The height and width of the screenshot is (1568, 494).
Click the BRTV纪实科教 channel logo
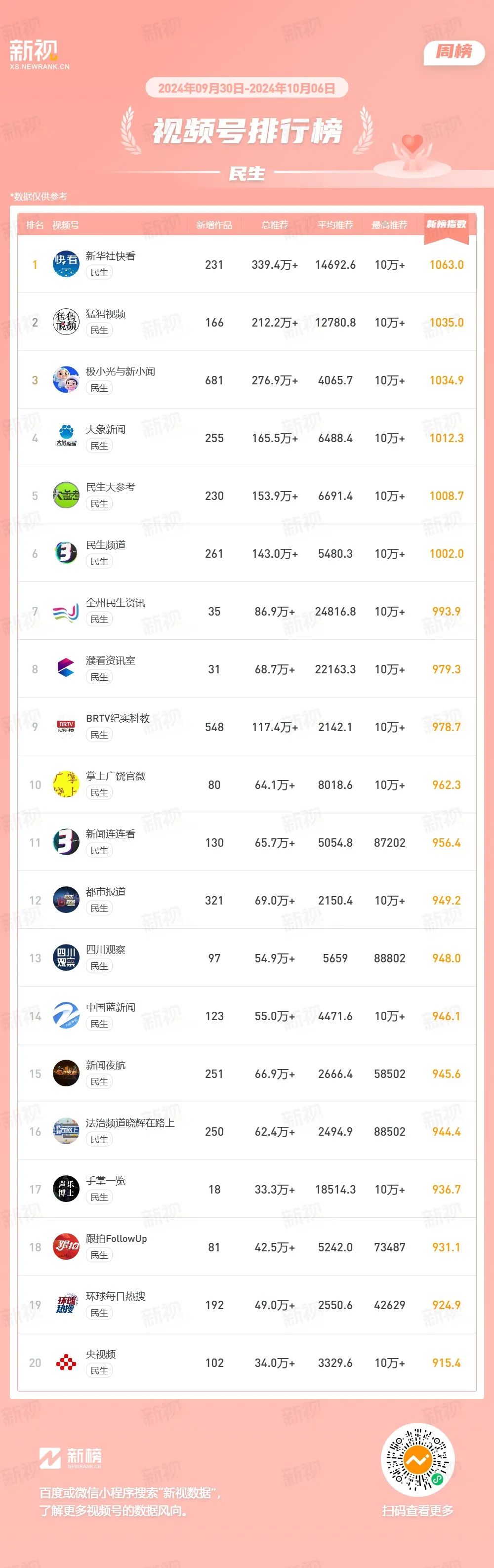click(66, 727)
